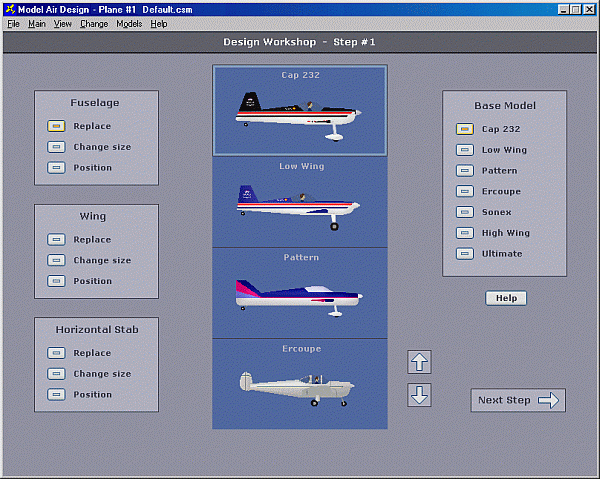Select the Fuselage Position option
600x479 pixels.
coord(56,168)
